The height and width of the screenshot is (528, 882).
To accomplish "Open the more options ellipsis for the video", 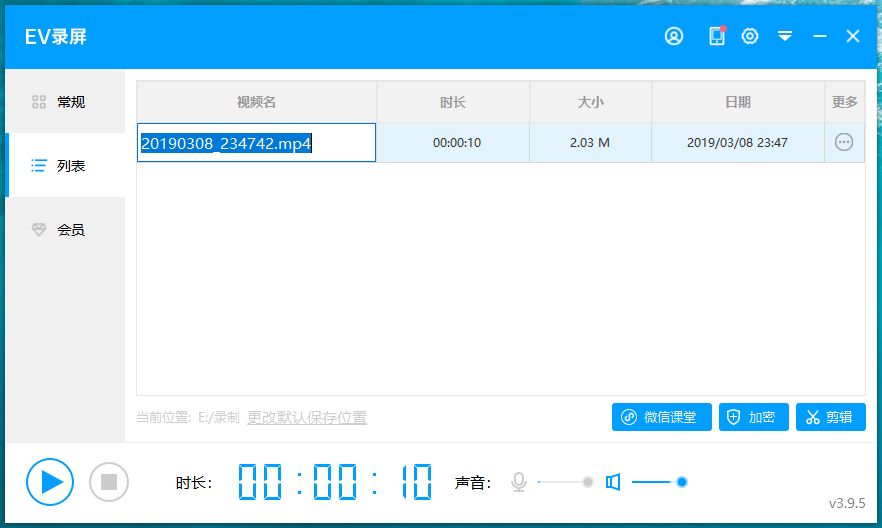I will pyautogui.click(x=844, y=142).
